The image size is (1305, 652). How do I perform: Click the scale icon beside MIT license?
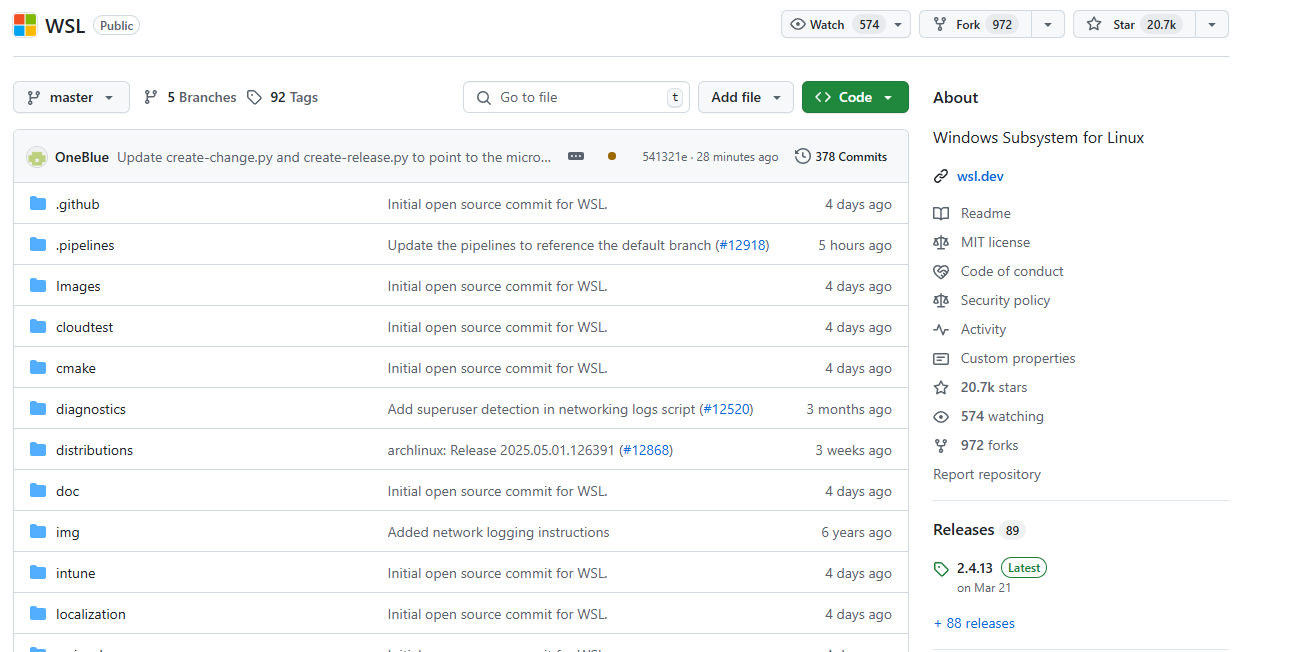[940, 242]
